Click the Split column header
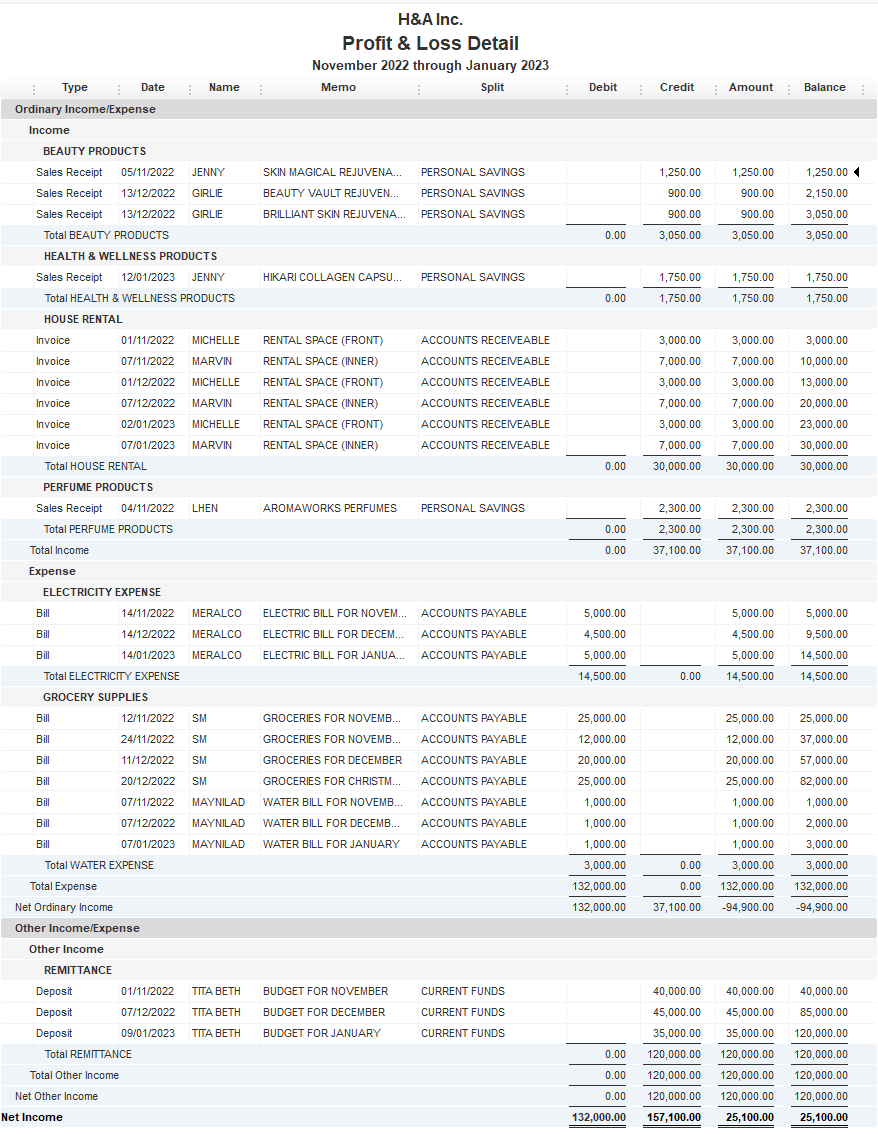 493,87
